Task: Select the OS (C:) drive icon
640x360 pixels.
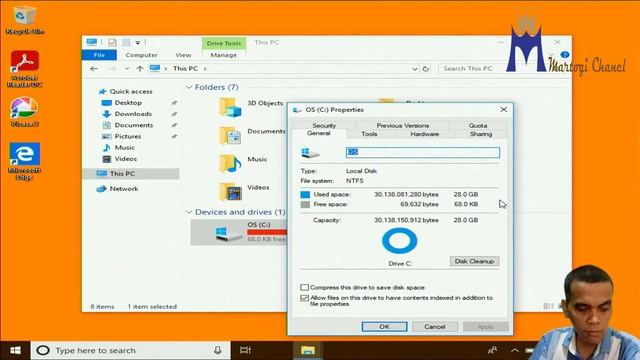Action: point(228,233)
